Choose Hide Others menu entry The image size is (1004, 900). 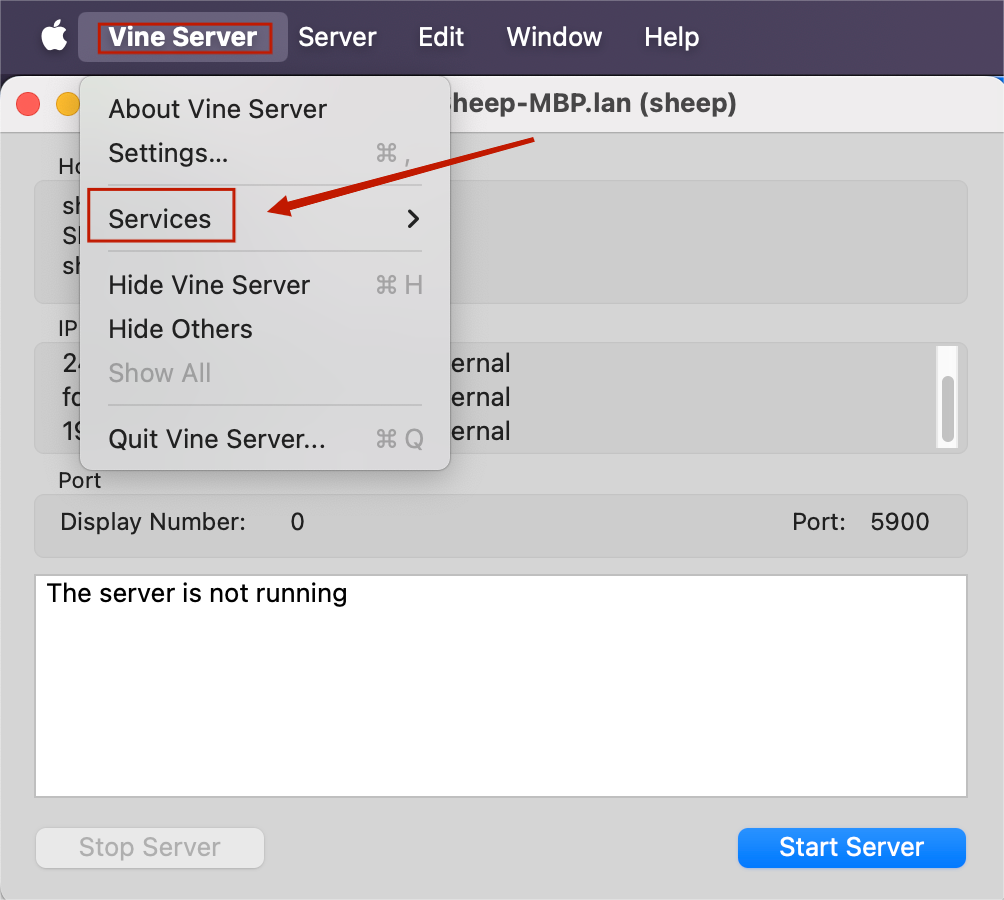[180, 329]
